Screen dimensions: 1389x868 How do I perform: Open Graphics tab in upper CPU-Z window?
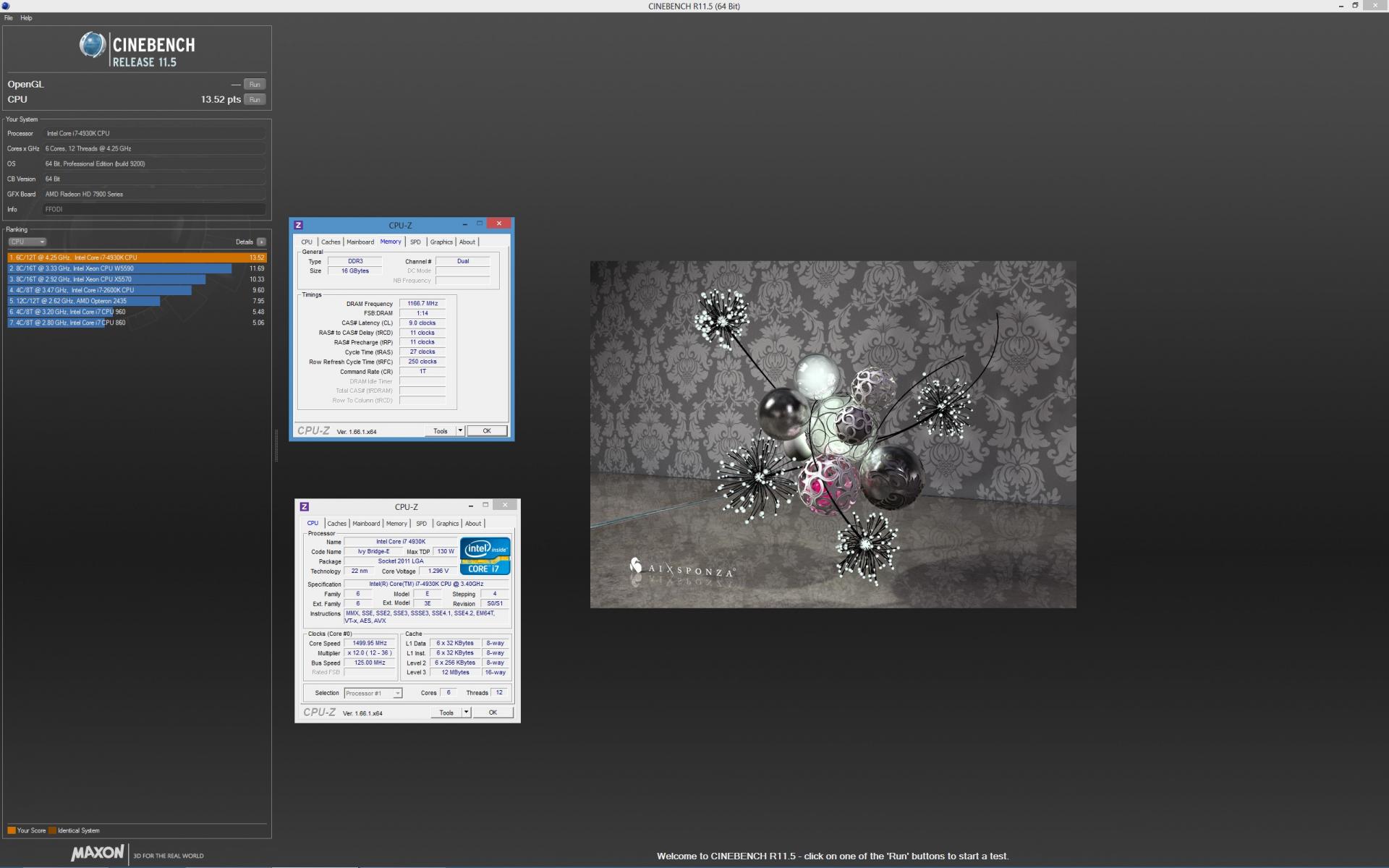441,242
